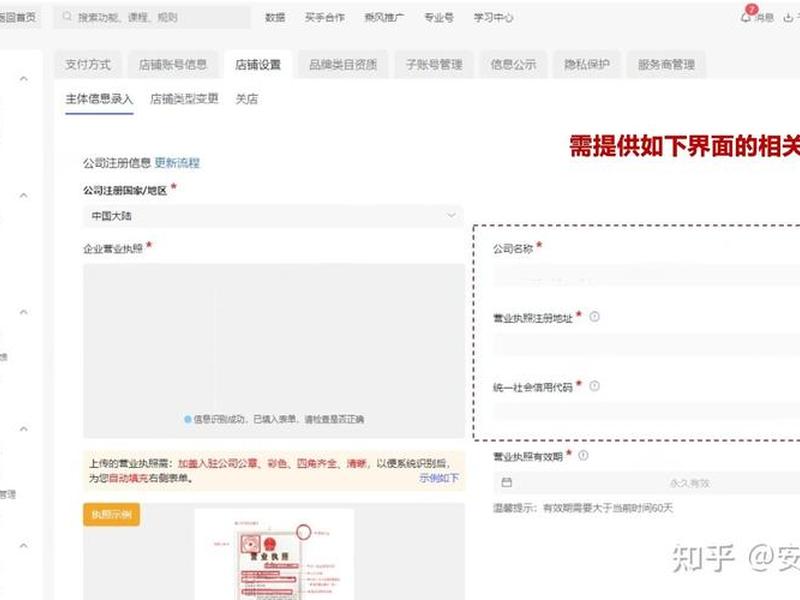Click the uploaded 企业营业执照 image area
Viewport: 800px width, 600px height.
[x=274, y=351]
